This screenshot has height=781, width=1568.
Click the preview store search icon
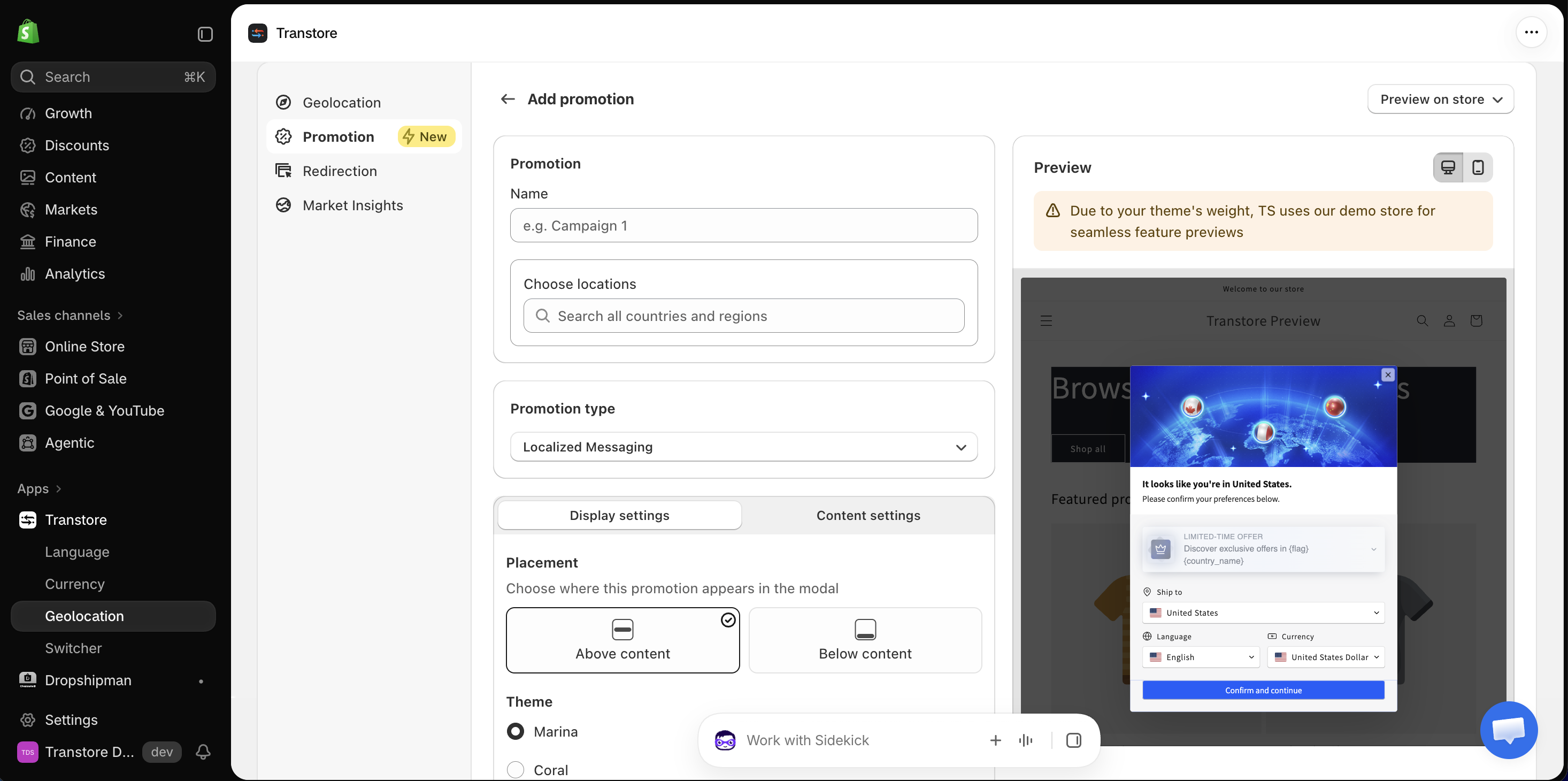pos(1423,321)
